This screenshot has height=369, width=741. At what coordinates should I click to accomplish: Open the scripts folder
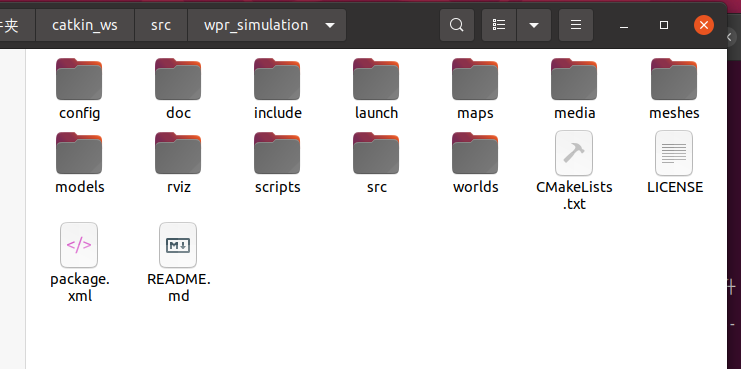point(277,153)
